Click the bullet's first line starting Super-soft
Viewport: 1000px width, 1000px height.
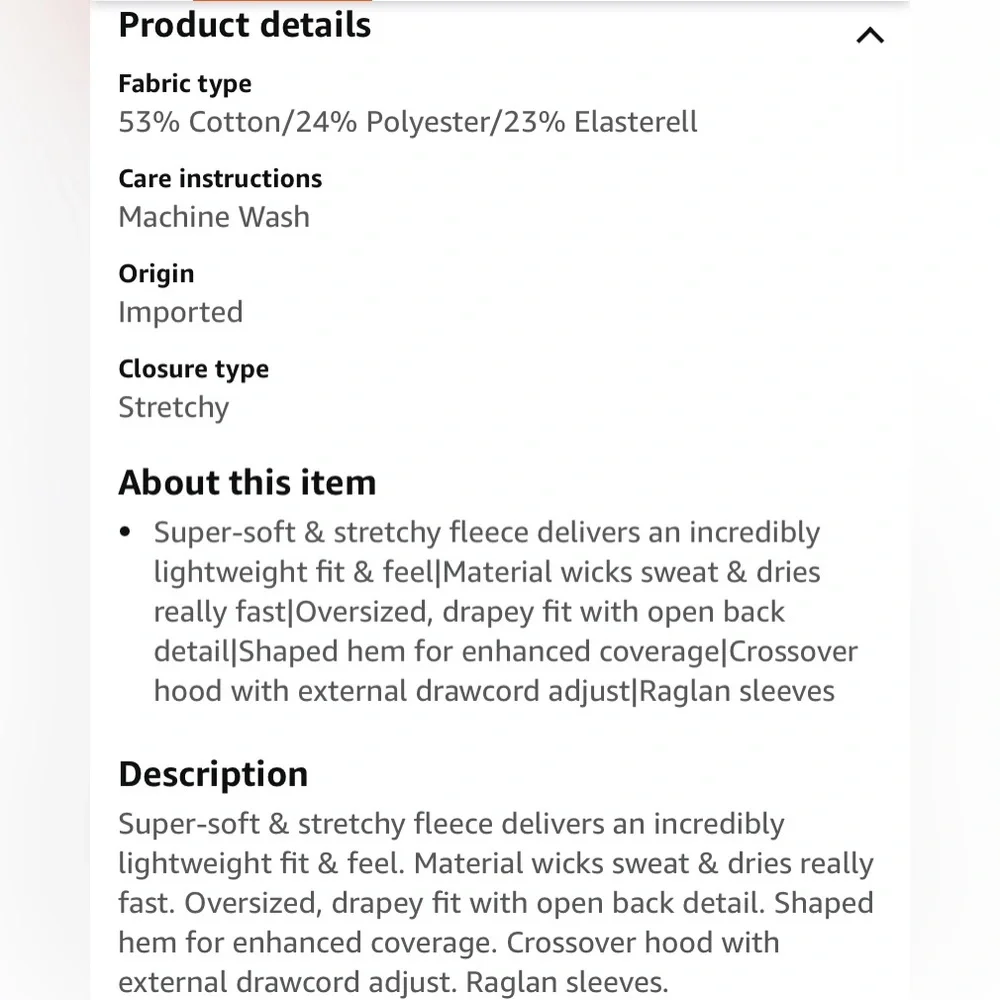[486, 532]
